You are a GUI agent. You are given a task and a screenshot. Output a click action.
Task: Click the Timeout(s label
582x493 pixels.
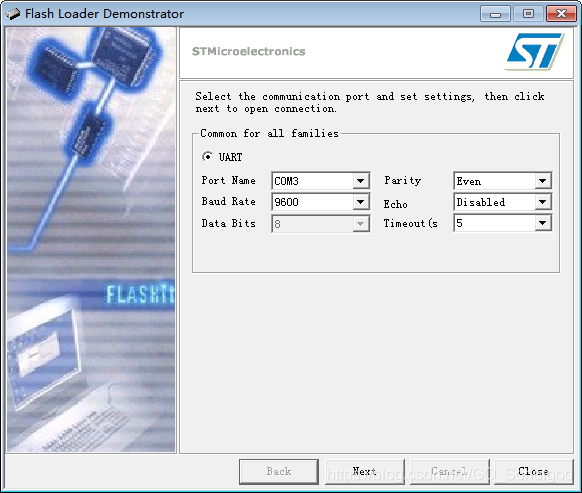point(411,223)
